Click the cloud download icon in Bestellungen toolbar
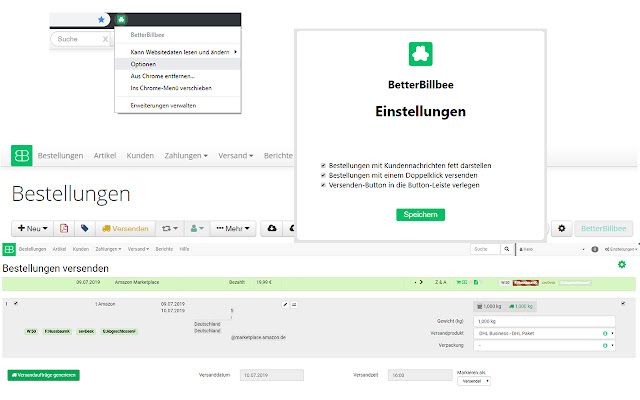Screen dimensions: 640x400 point(272,228)
